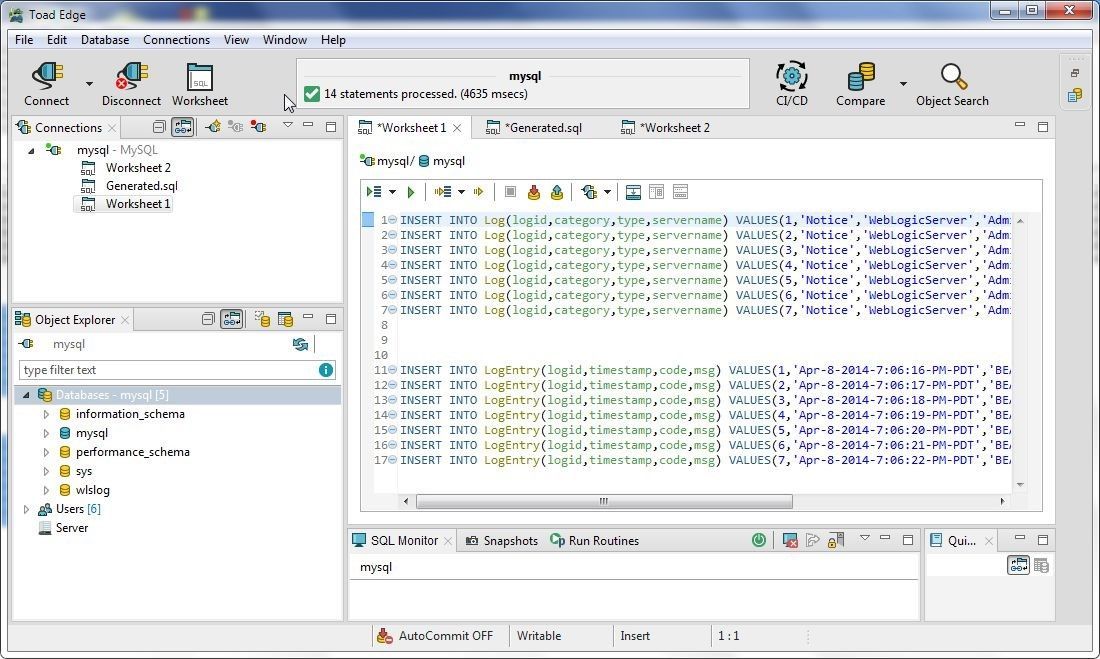Open the step-execute script dropdown arrow

click(461, 192)
